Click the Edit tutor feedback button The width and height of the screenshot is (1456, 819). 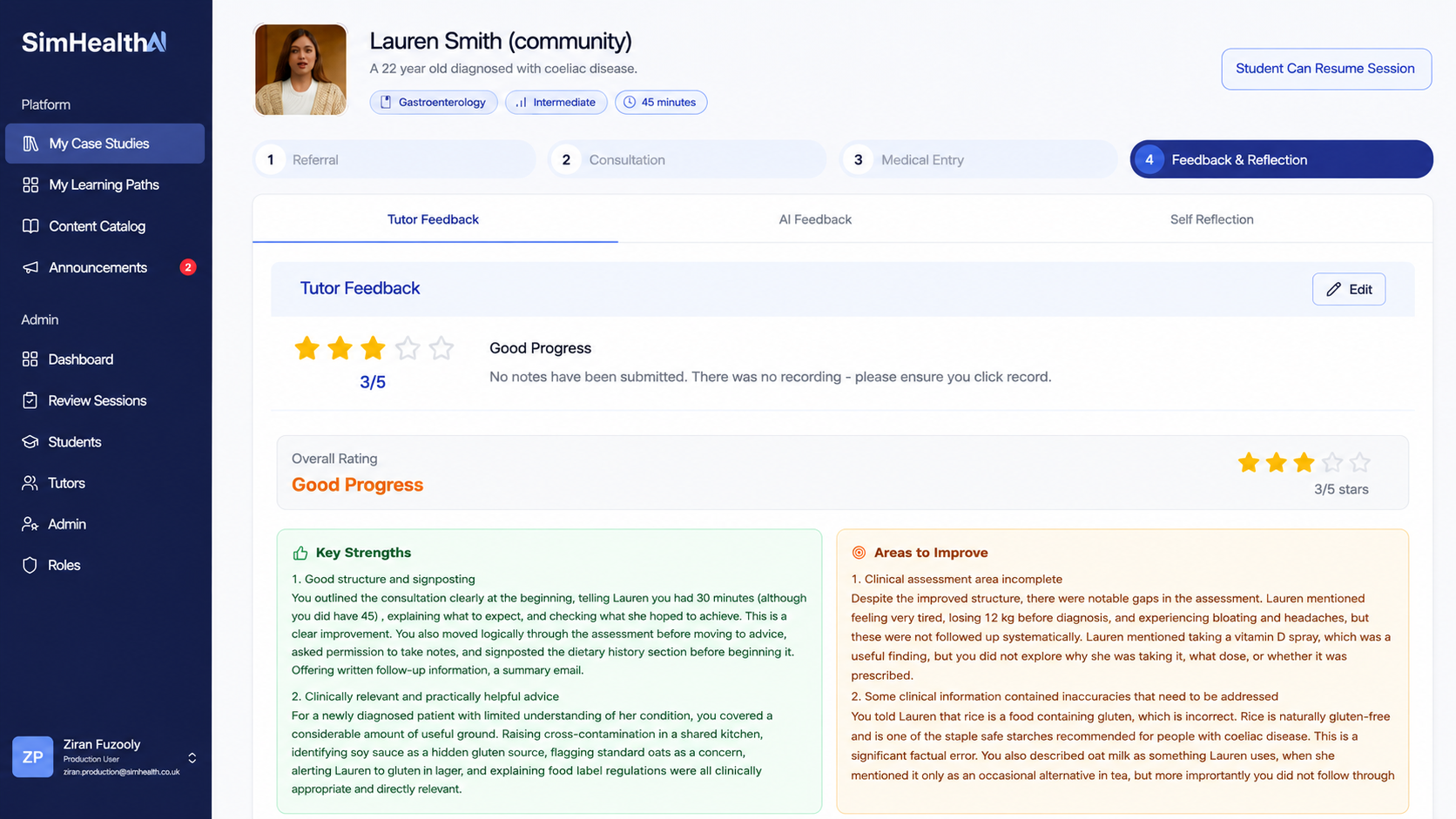1349,290
